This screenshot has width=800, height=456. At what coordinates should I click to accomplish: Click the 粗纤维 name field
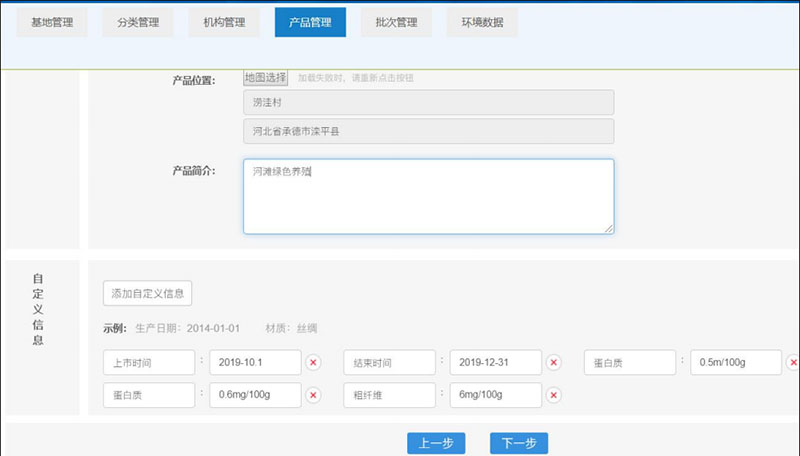[x=389, y=395]
